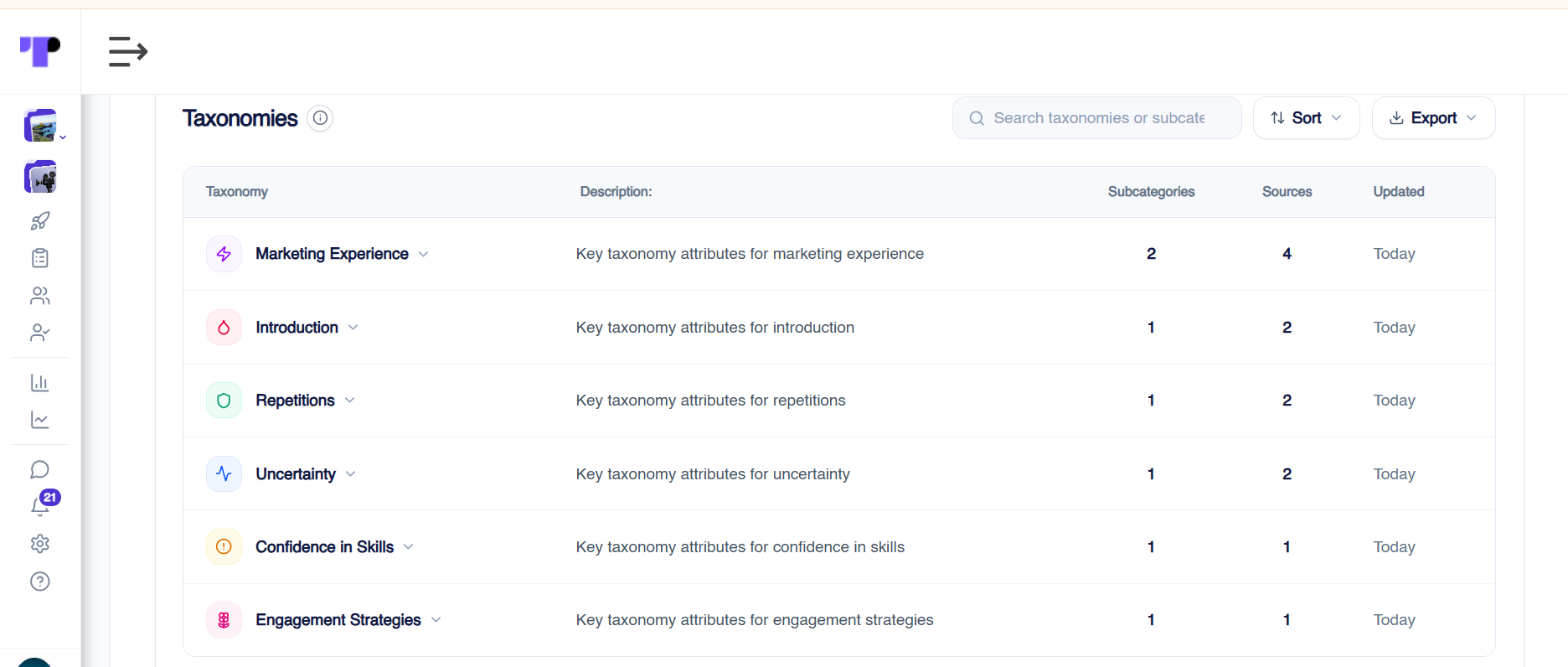Click the purple T app logo
1568x667 pixels.
tap(40, 51)
